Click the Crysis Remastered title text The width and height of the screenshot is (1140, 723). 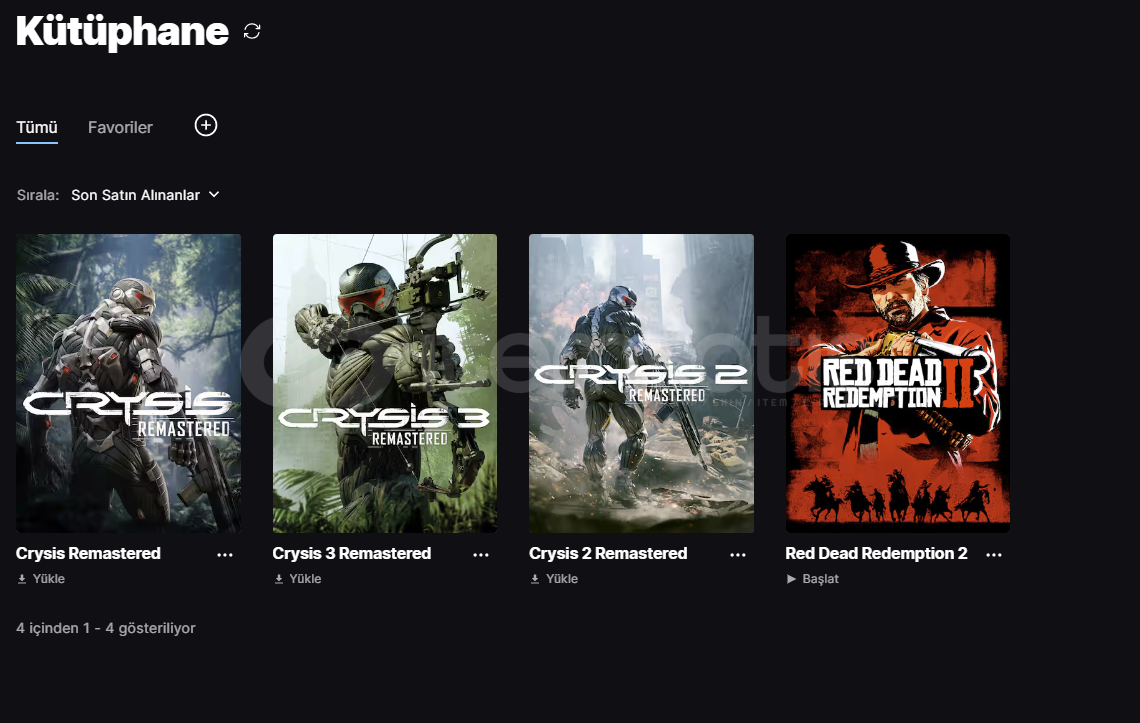tap(89, 554)
